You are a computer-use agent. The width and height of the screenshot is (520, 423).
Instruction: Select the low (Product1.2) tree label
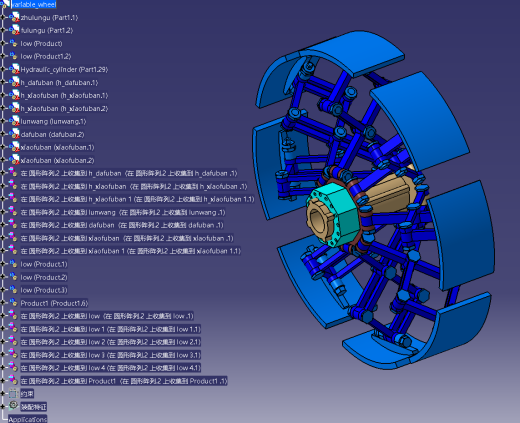[x=46, y=56]
